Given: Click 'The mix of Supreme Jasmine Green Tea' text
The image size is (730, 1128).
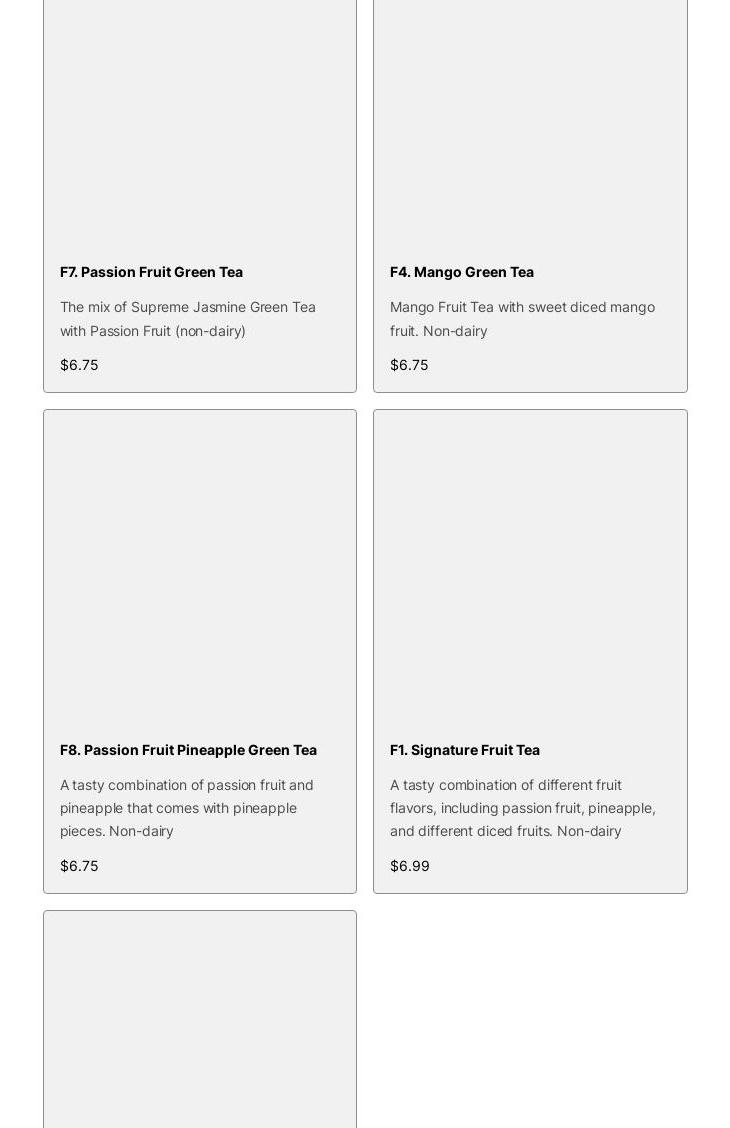Looking at the screenshot, I should 187,307.
